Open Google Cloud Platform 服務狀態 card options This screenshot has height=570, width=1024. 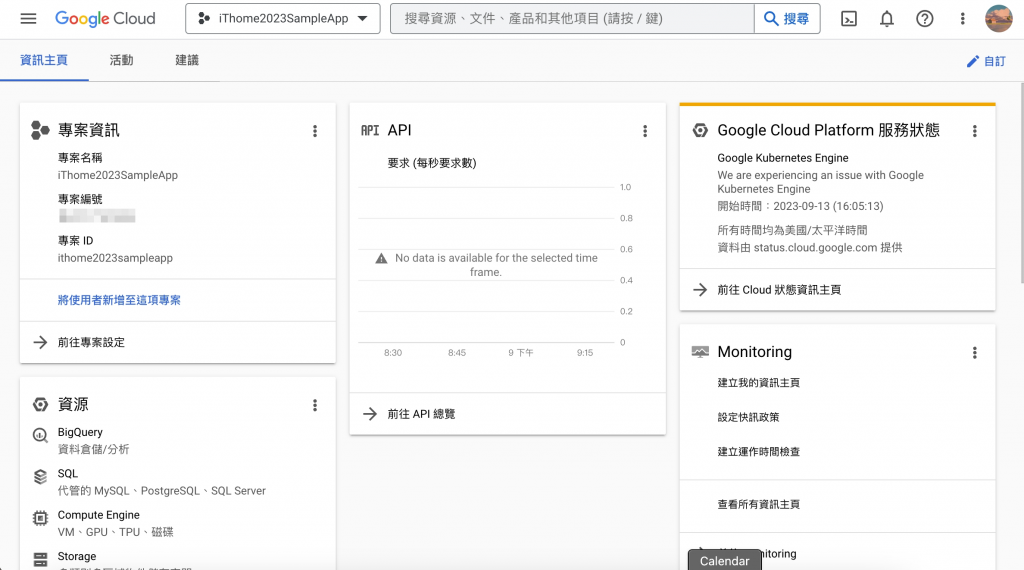tap(974, 131)
